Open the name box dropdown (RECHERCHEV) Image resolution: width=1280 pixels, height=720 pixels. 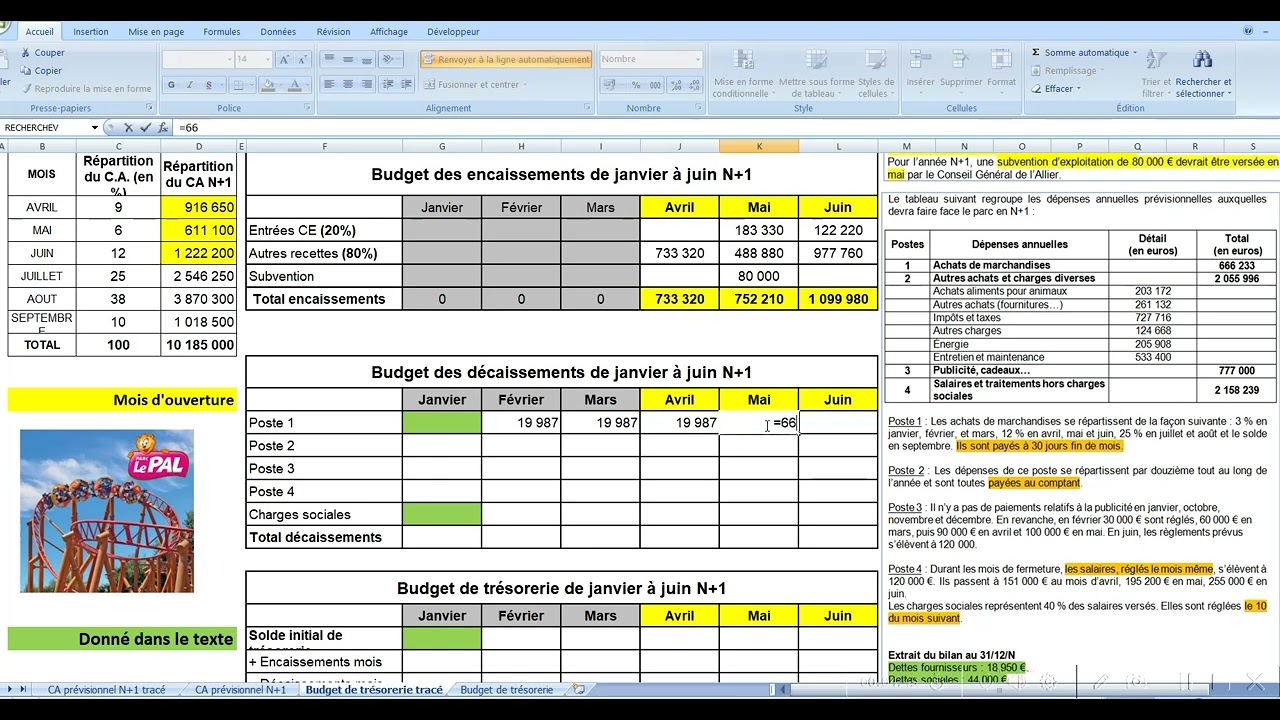pos(95,128)
